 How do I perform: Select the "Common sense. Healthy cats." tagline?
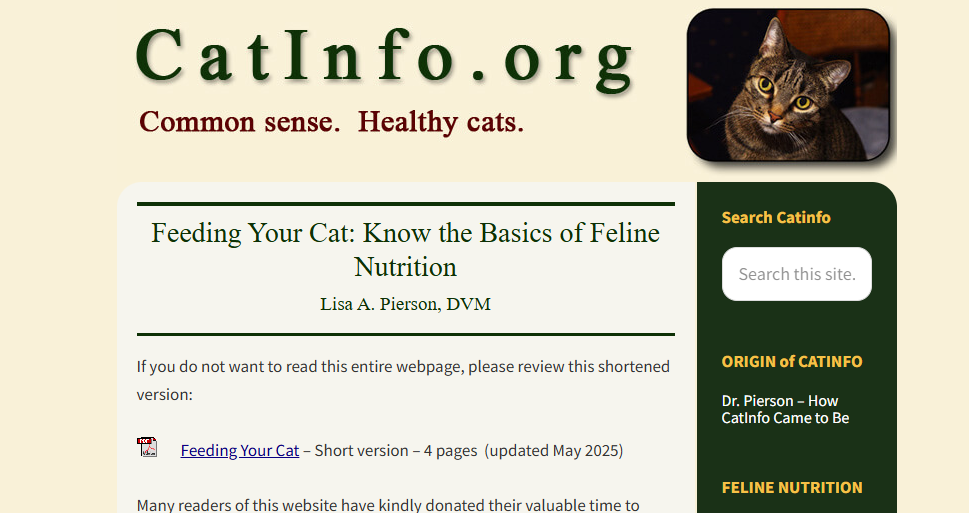(331, 122)
